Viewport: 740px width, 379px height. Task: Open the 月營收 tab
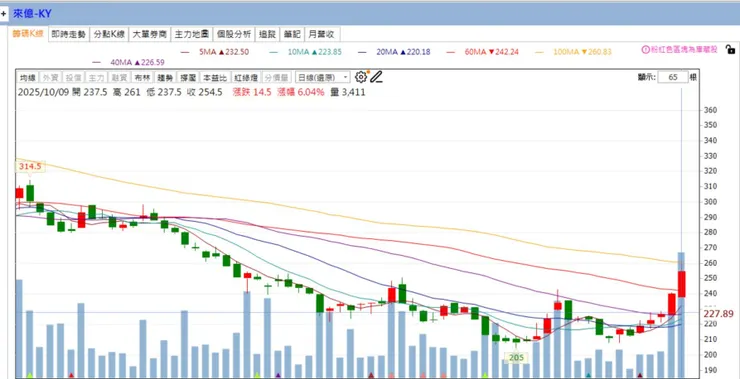(x=322, y=34)
